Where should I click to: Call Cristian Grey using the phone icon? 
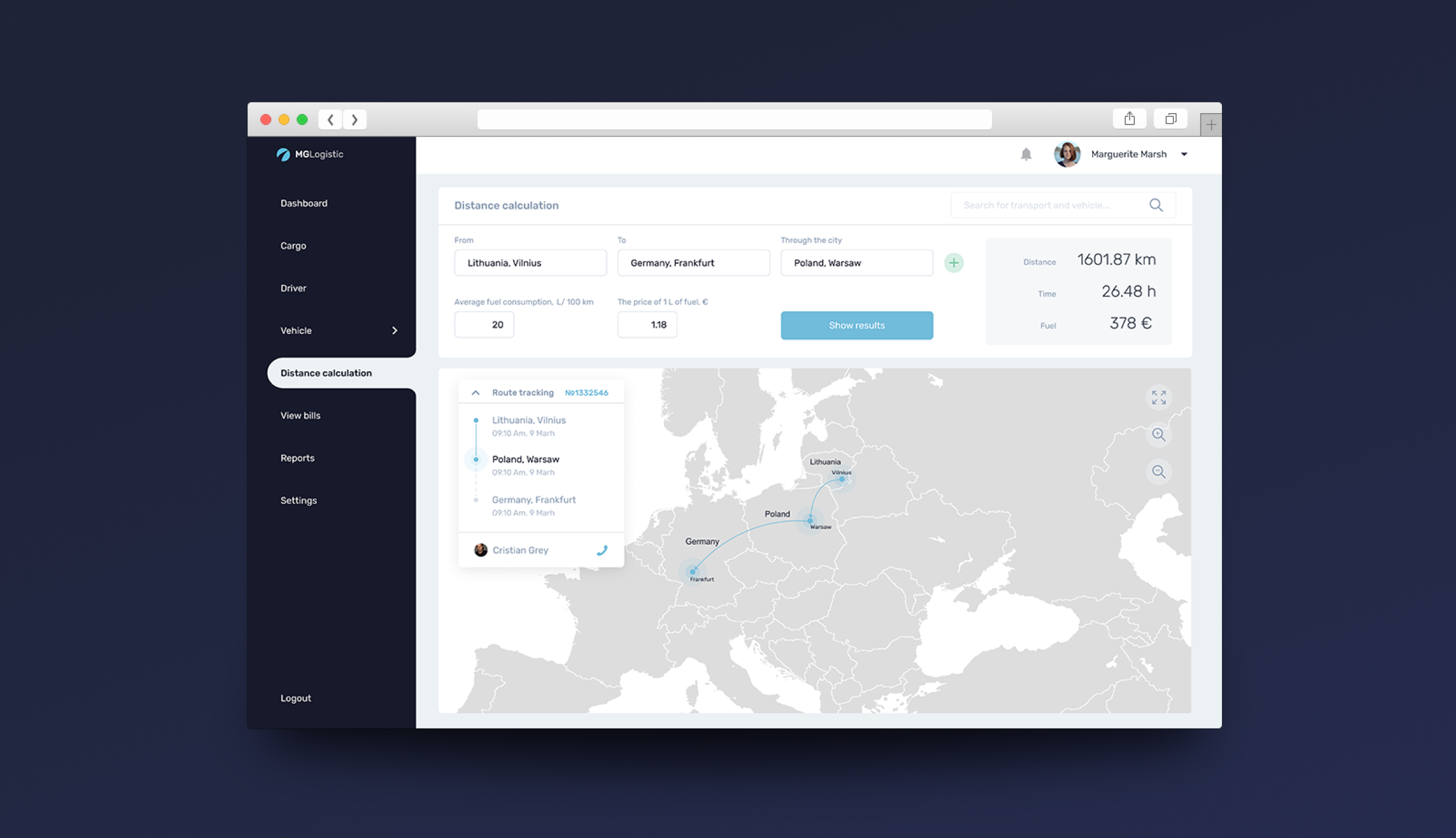pos(602,549)
